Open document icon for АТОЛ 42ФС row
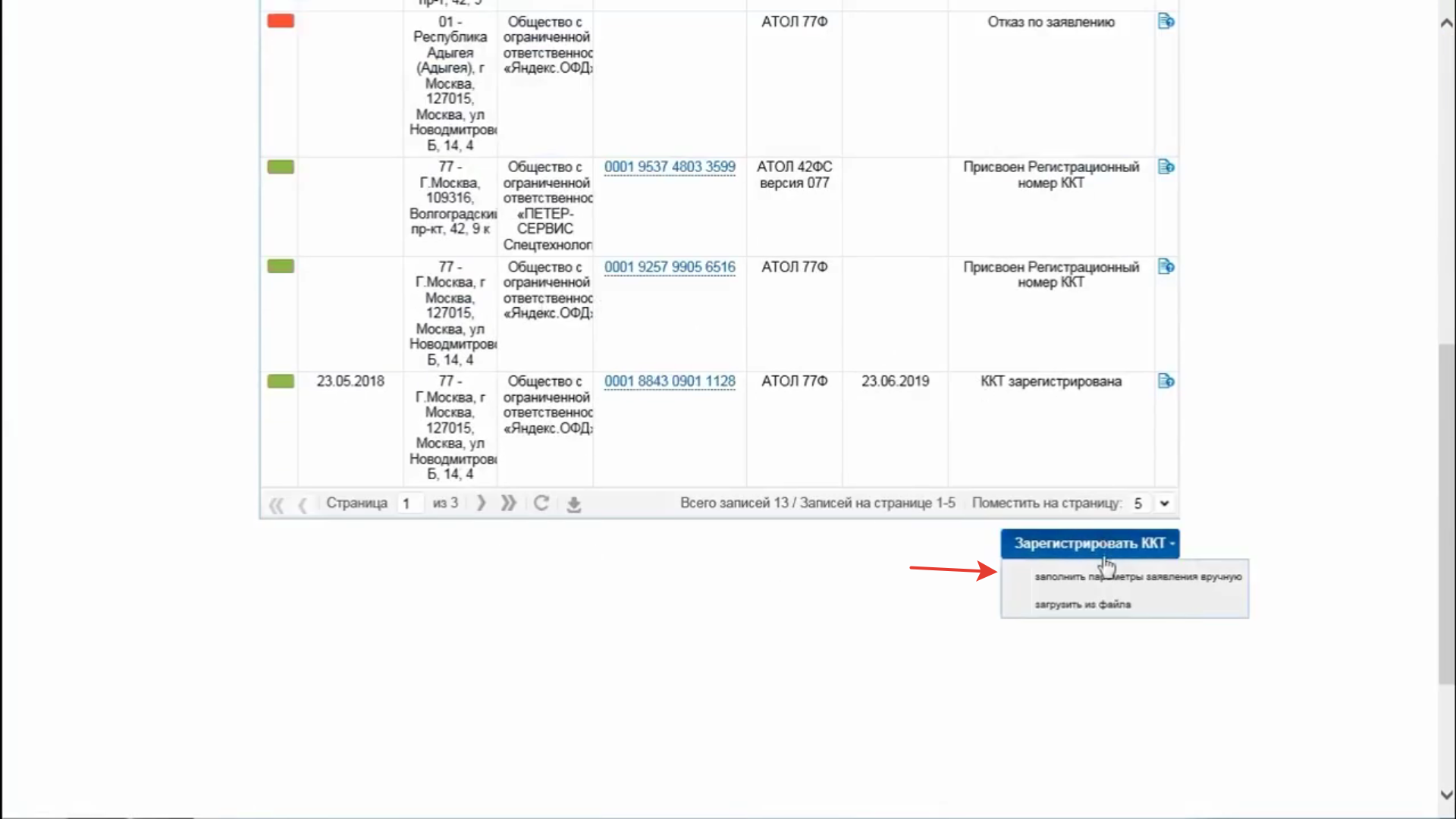 pos(1166,167)
